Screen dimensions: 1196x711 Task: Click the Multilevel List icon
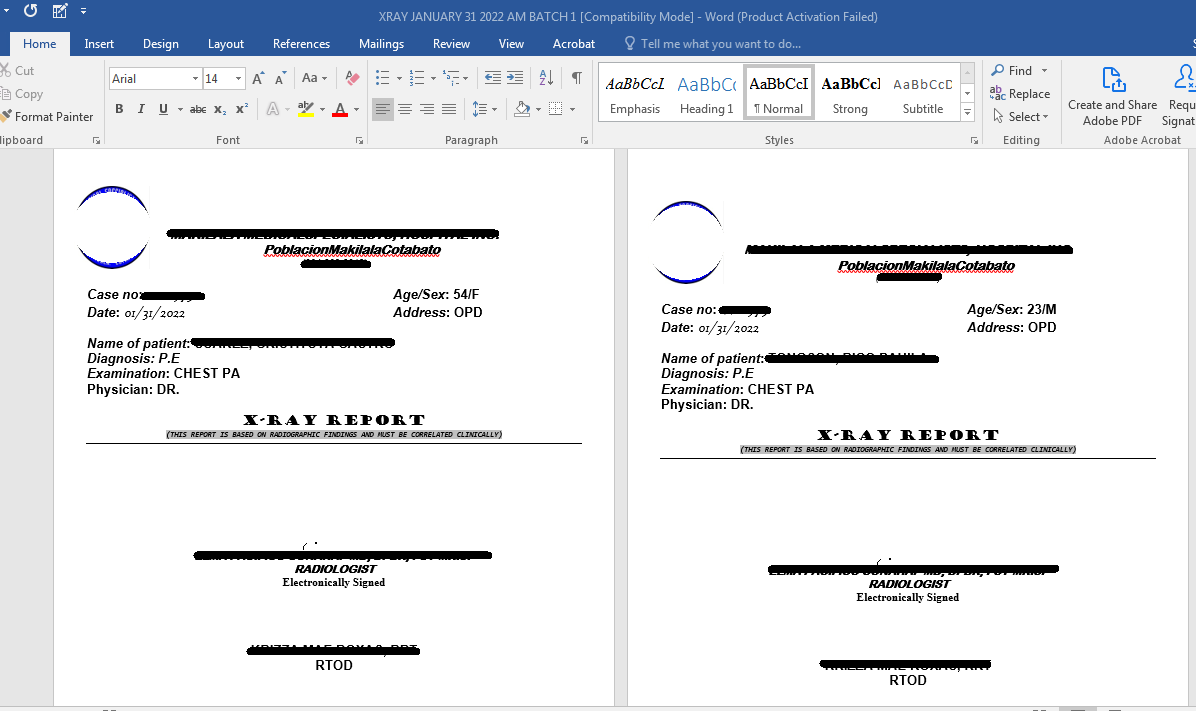tap(452, 78)
